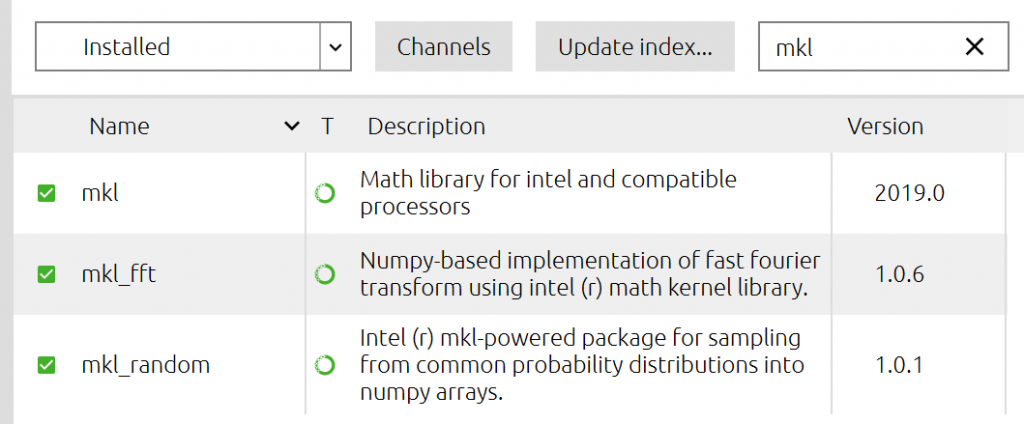Click the T column header
The height and width of the screenshot is (424, 1024).
pos(327,127)
